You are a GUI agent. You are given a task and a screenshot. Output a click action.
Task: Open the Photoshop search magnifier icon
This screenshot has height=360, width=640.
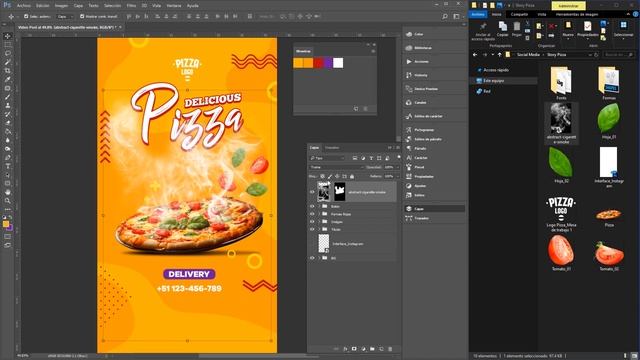tap(445, 16)
